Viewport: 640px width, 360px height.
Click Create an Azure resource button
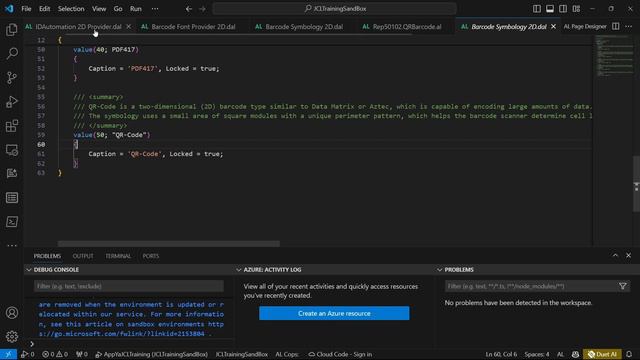point(334,313)
